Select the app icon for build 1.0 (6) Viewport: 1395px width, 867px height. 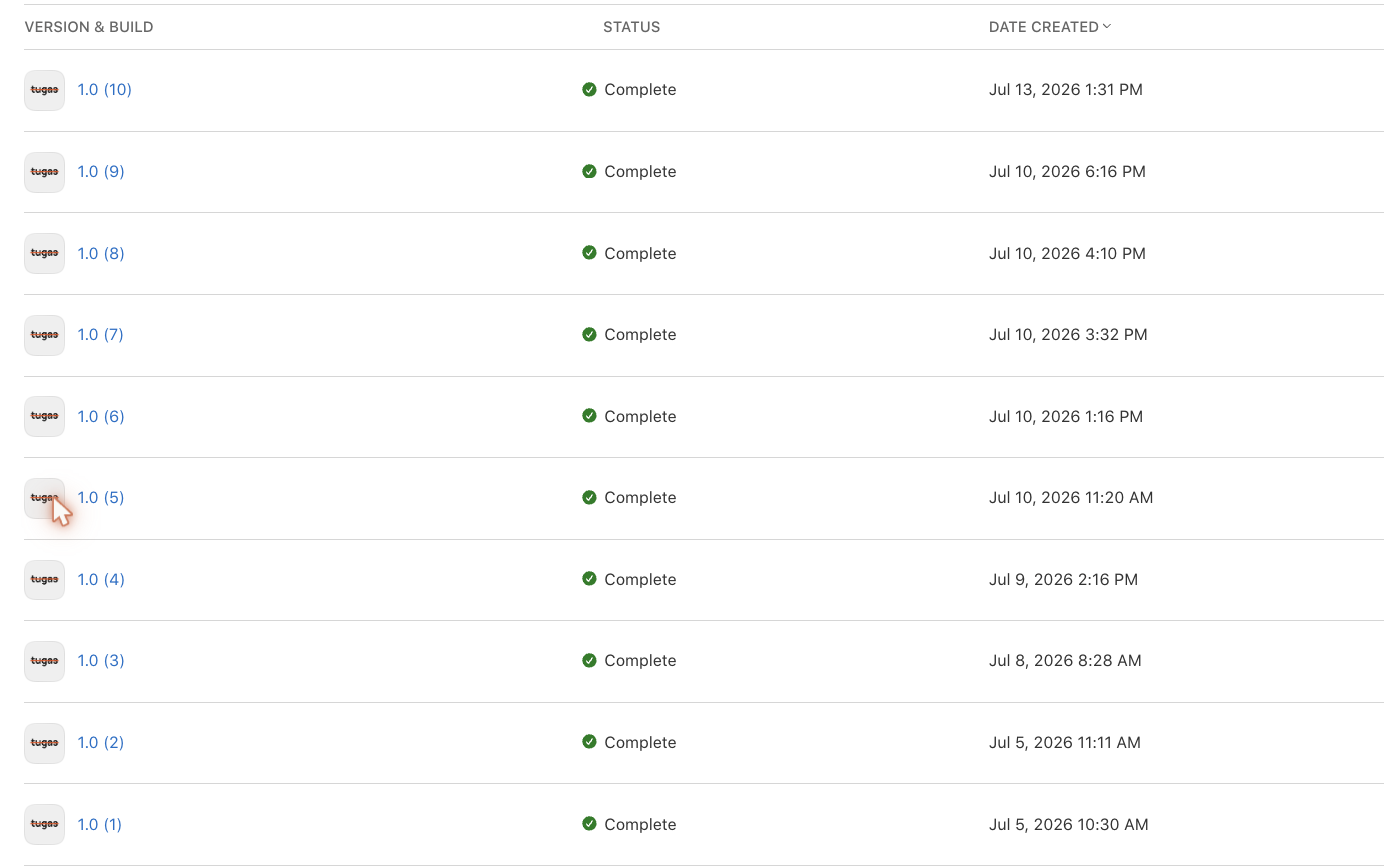44,417
